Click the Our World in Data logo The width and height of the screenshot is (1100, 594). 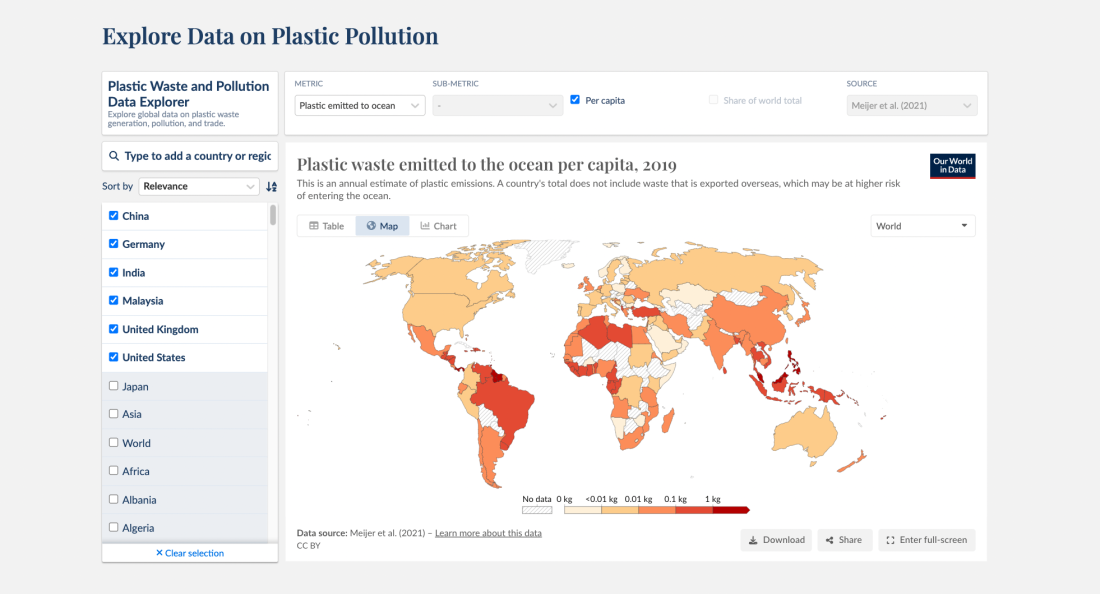point(953,166)
